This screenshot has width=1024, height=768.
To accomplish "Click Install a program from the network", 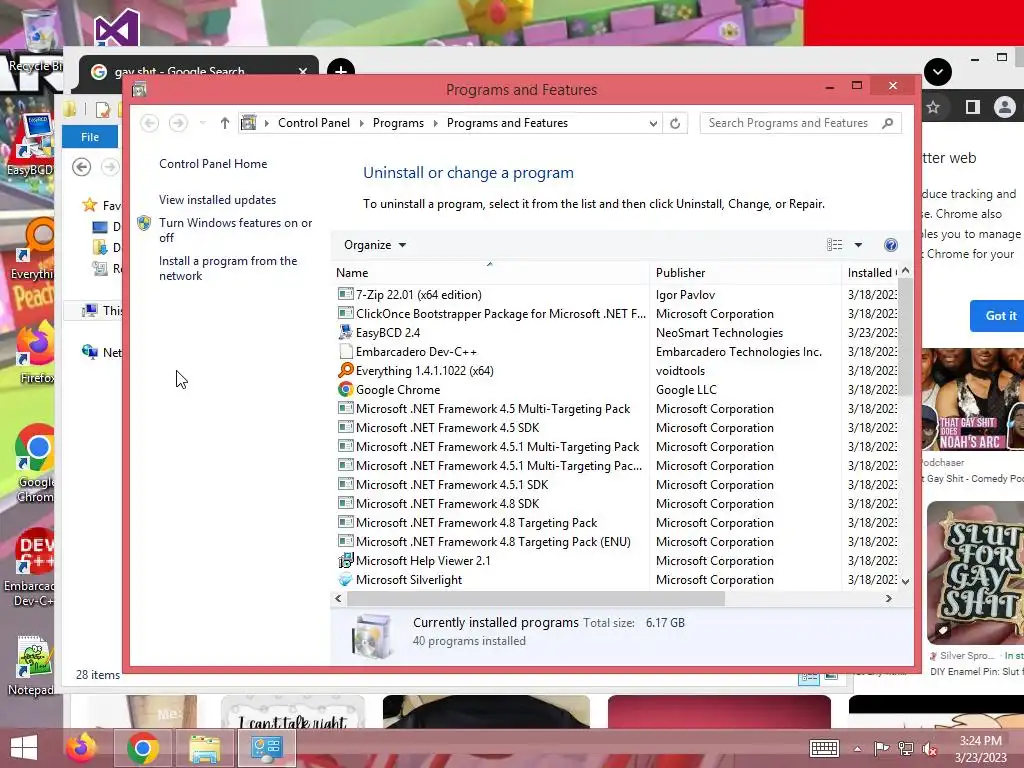I will click(228, 268).
